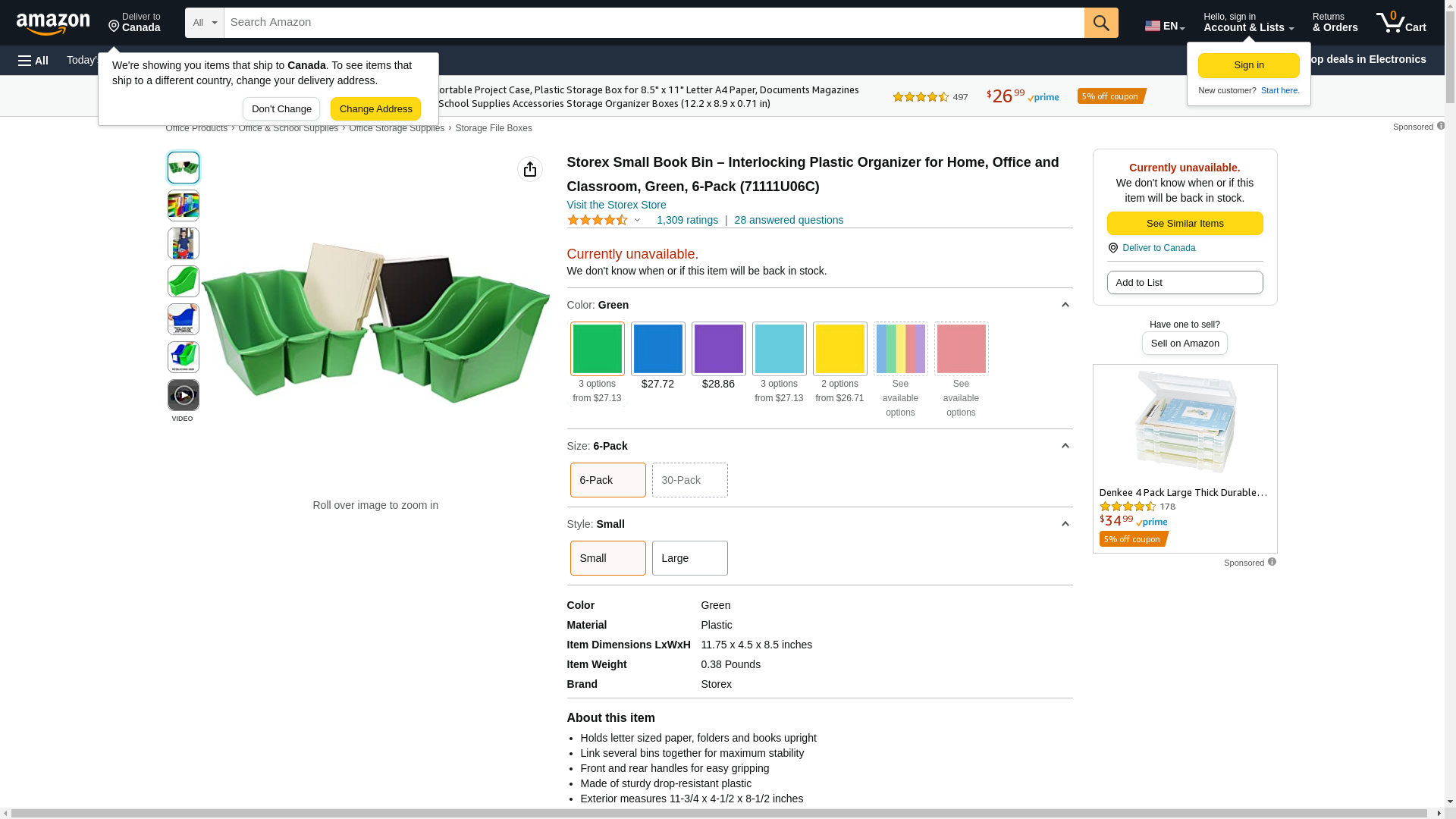Choose the Large style option
The width and height of the screenshot is (1456, 819).
point(690,558)
